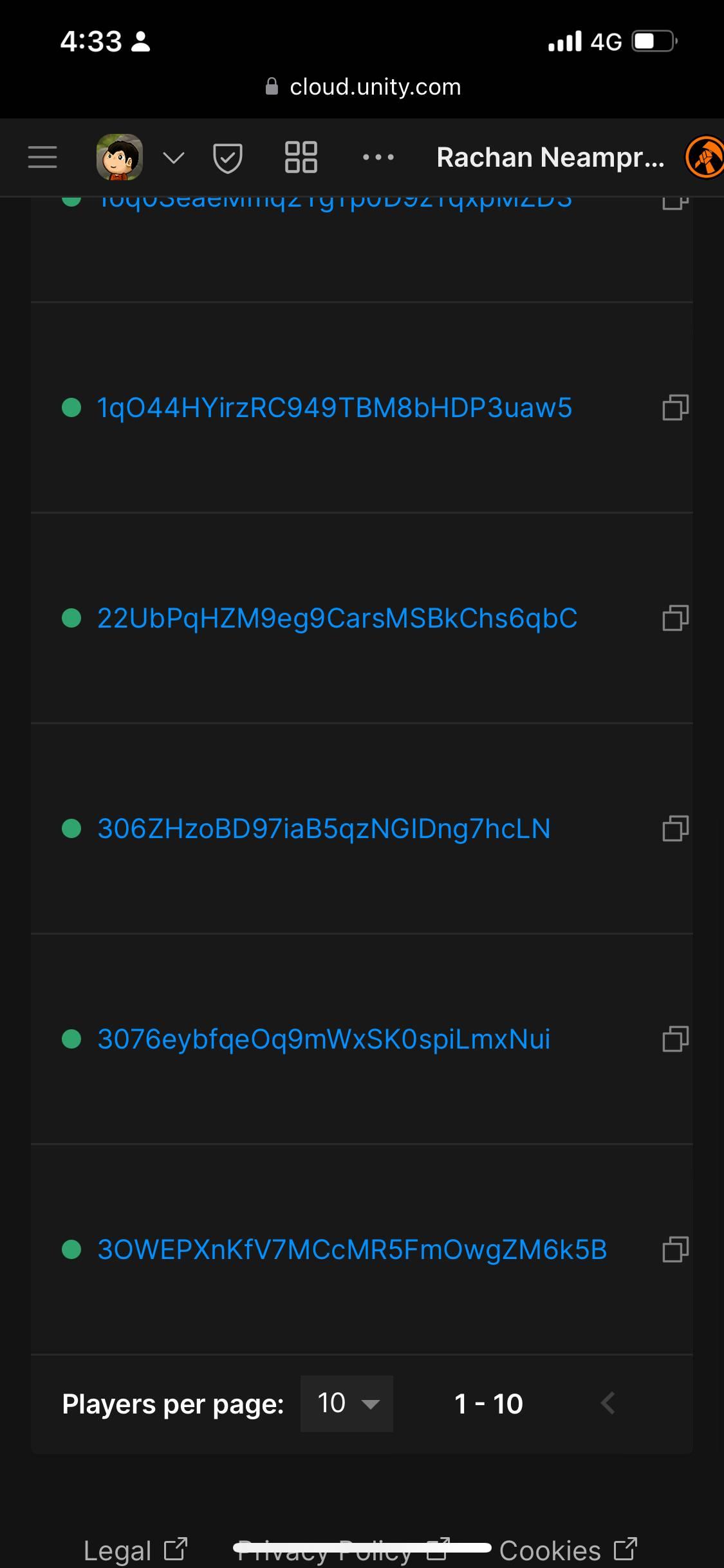The image size is (724, 1568).
Task: Copy player ID 22UbPqHZM9eg9CarsMSBkChs6qbC
Action: pos(674,619)
